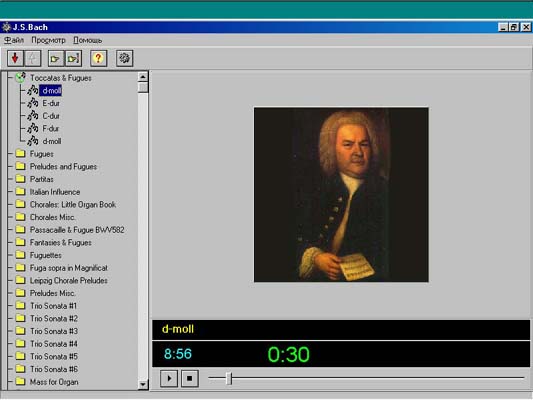Click the play all tracks toolbar icon
This screenshot has height=400, width=533.
click(73, 58)
